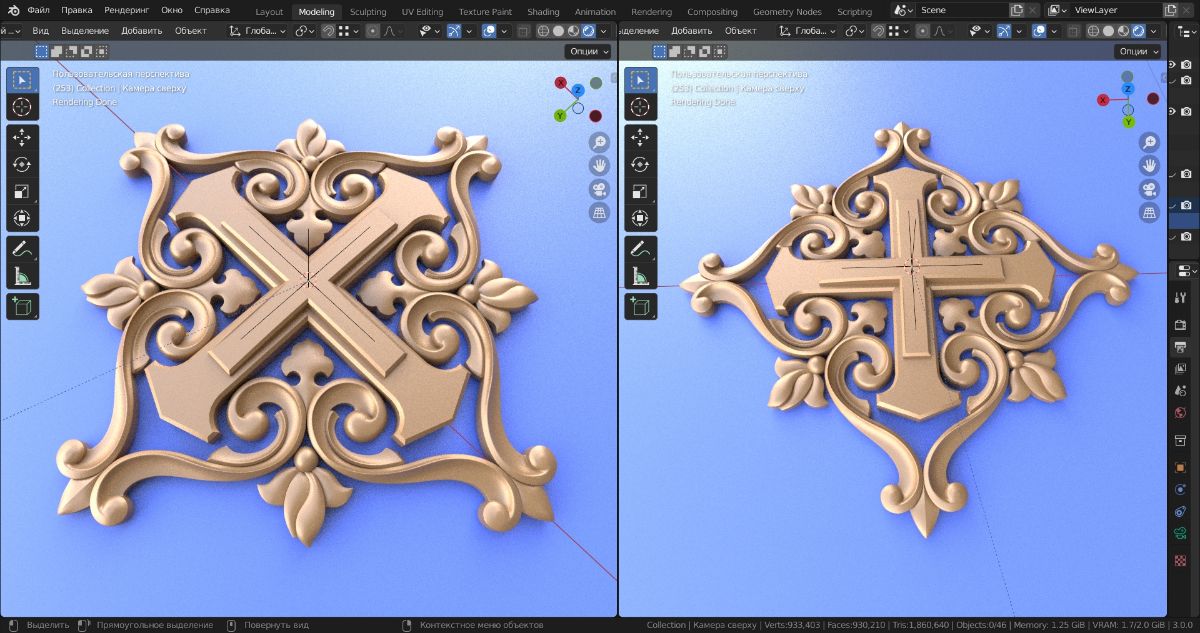This screenshot has width=1200, height=633.
Task: Open the Рендеринг menu
Action: [x=126, y=10]
